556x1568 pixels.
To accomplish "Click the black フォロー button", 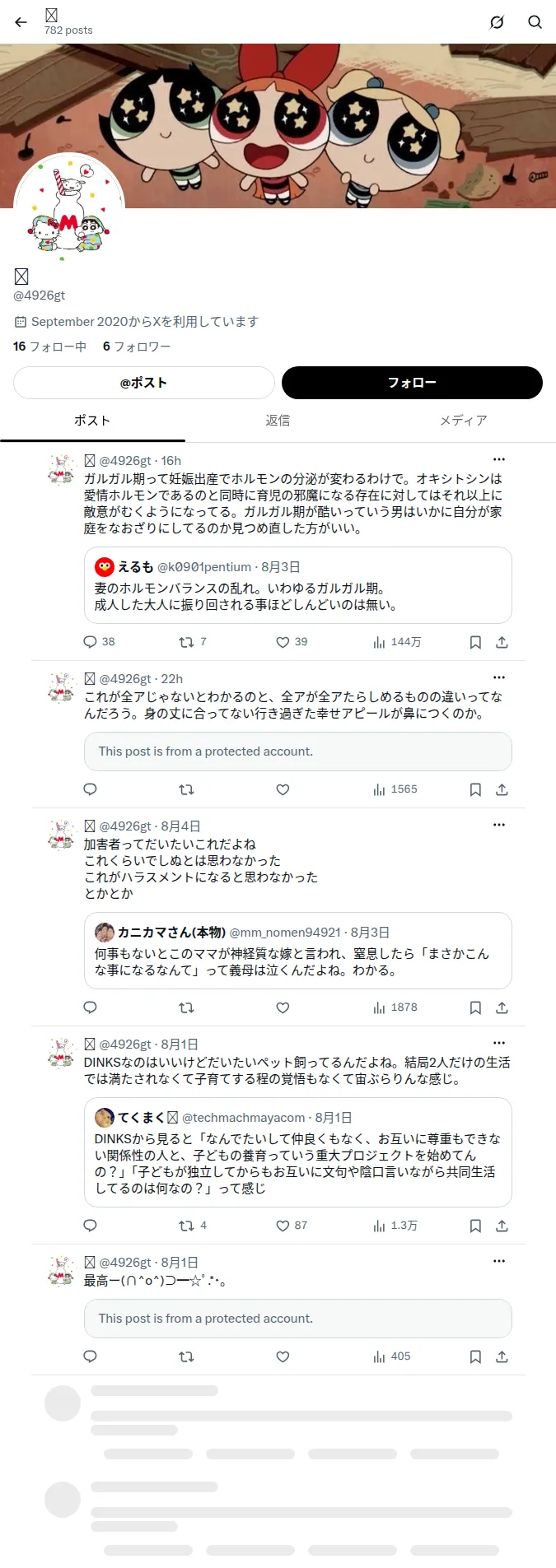I will click(x=412, y=383).
